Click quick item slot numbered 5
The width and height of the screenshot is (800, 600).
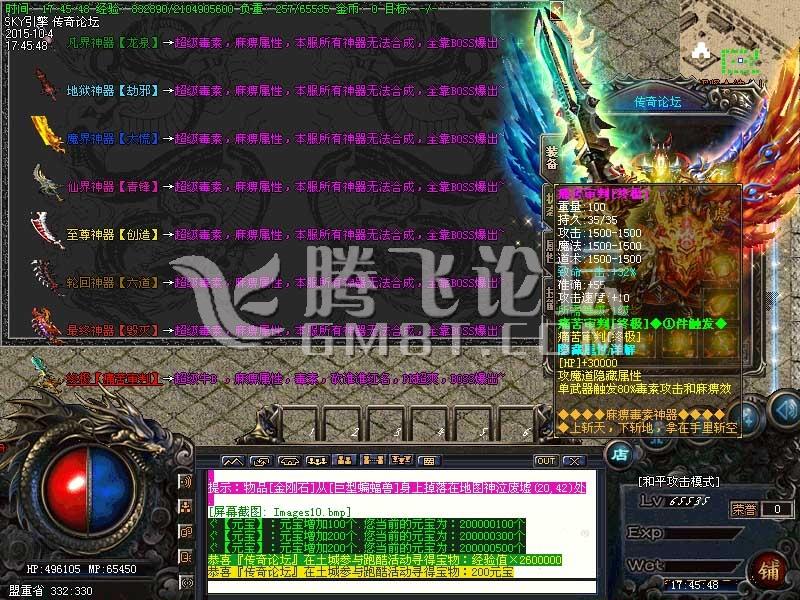[x=474, y=423]
